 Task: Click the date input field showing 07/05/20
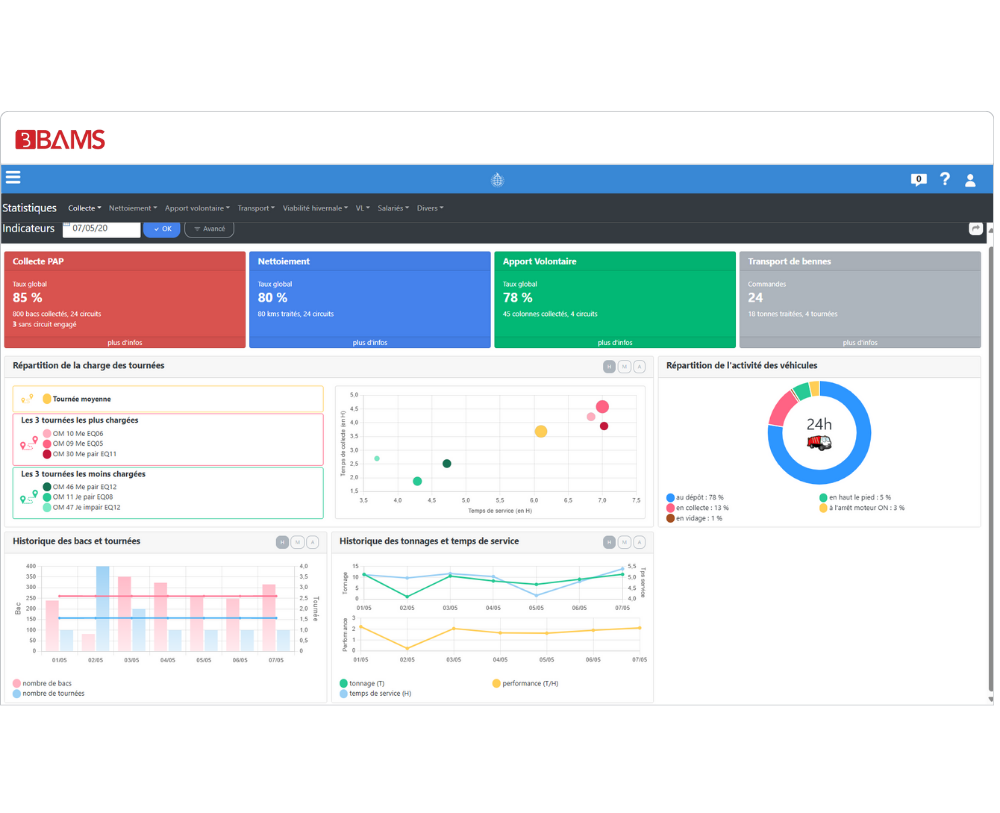101,229
